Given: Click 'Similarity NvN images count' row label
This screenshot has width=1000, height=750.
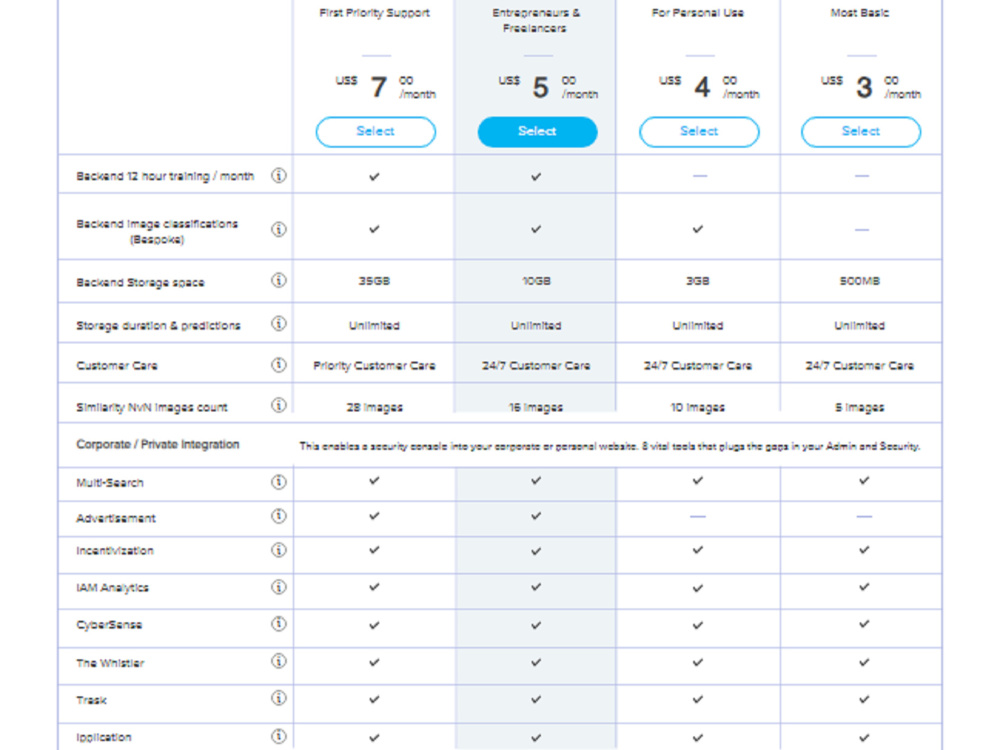Looking at the screenshot, I should 152,408.
